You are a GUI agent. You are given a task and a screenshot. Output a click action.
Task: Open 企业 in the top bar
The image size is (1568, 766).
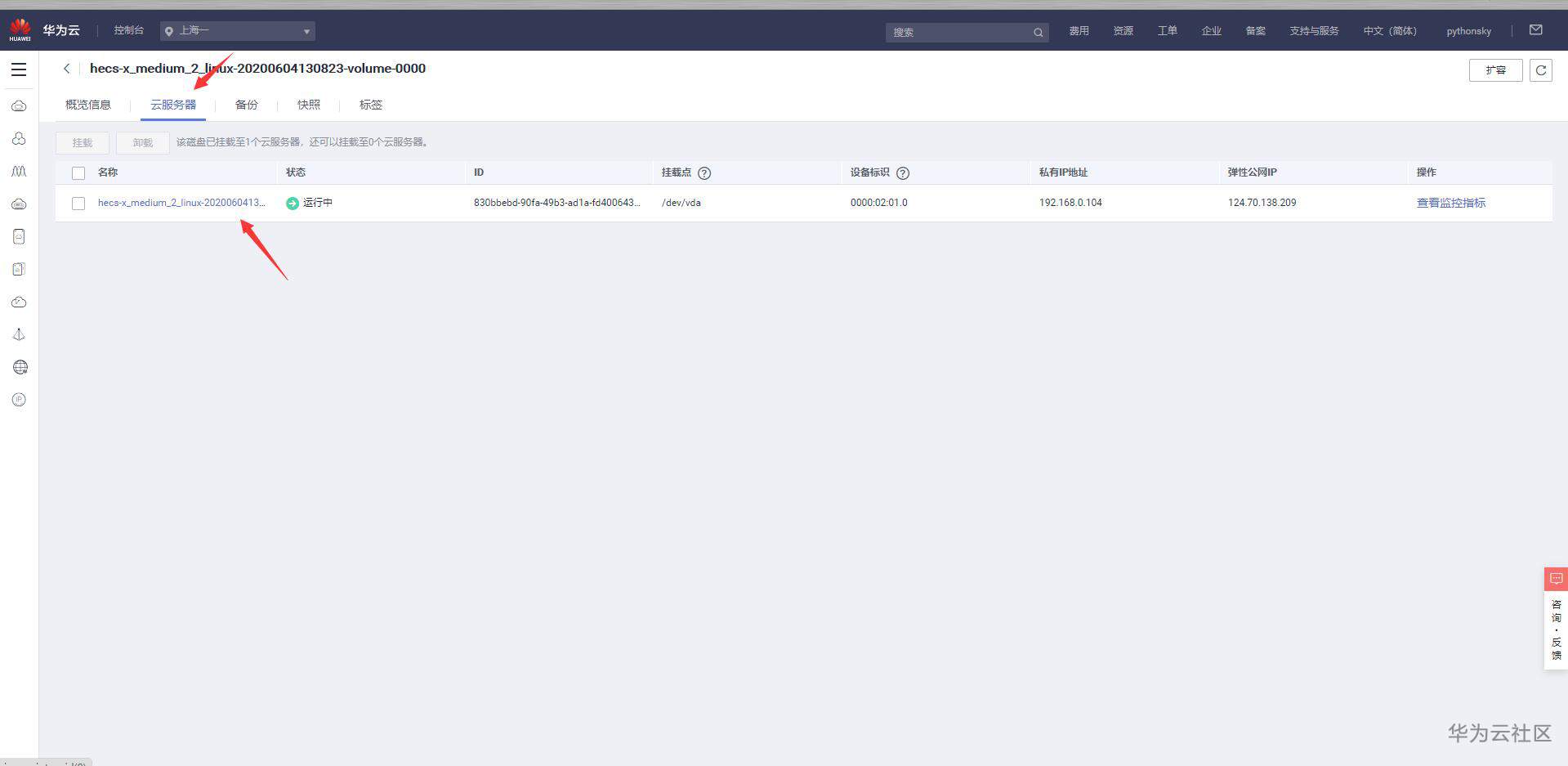click(1212, 31)
